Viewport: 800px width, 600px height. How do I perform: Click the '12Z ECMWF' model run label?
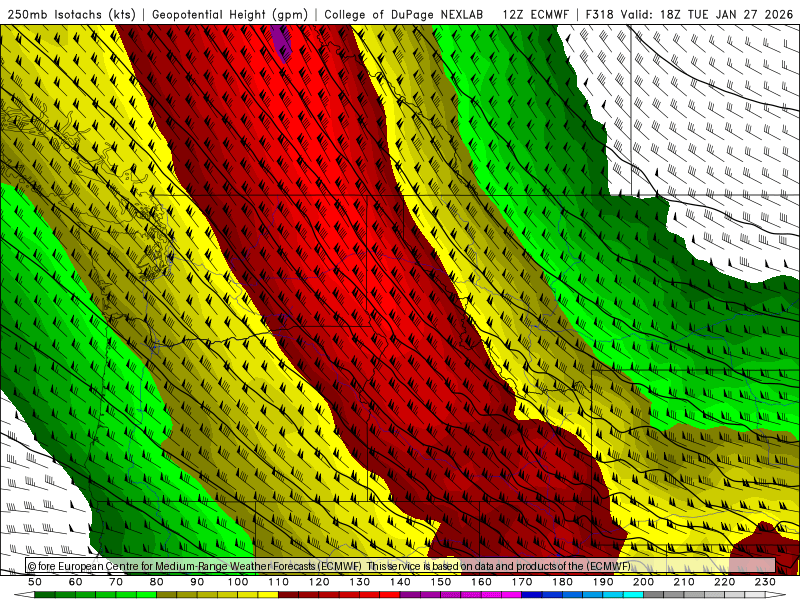(x=535, y=15)
